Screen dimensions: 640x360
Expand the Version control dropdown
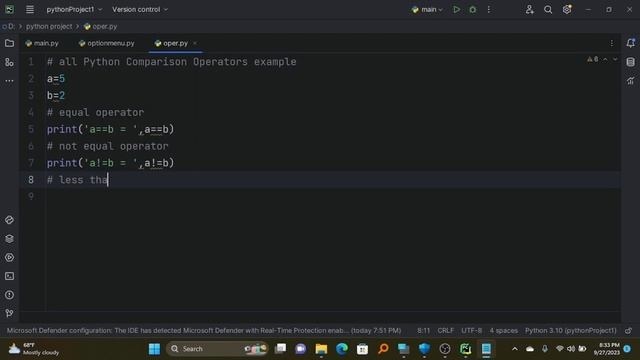point(140,9)
